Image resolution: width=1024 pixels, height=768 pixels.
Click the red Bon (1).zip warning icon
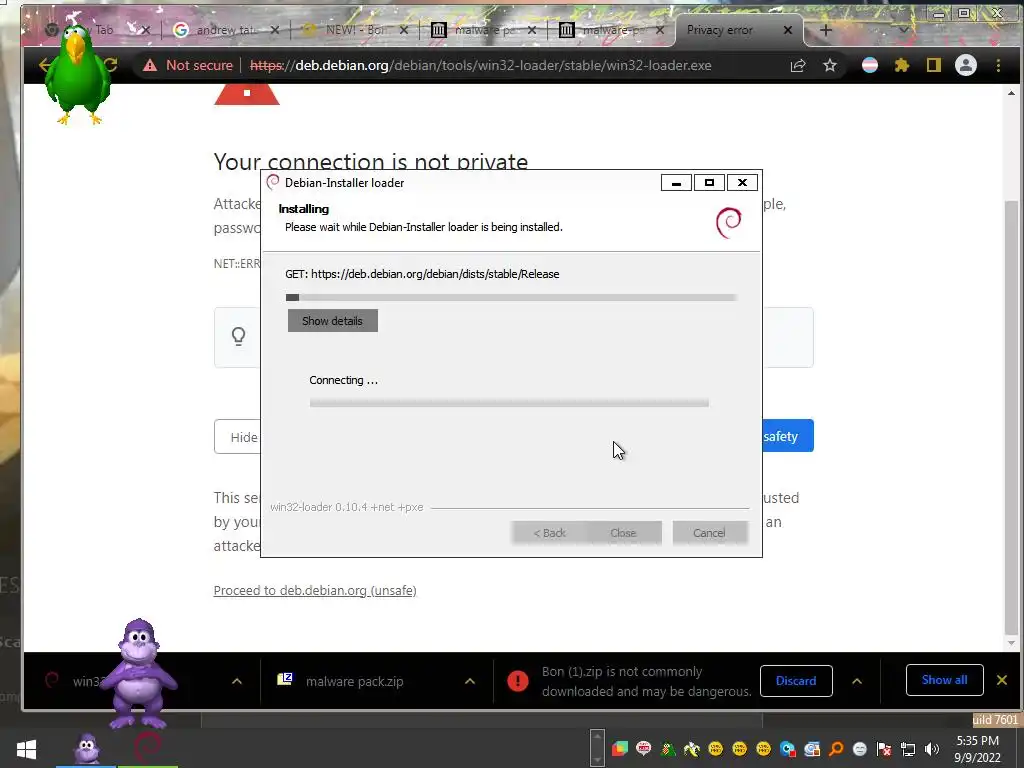tap(518, 680)
